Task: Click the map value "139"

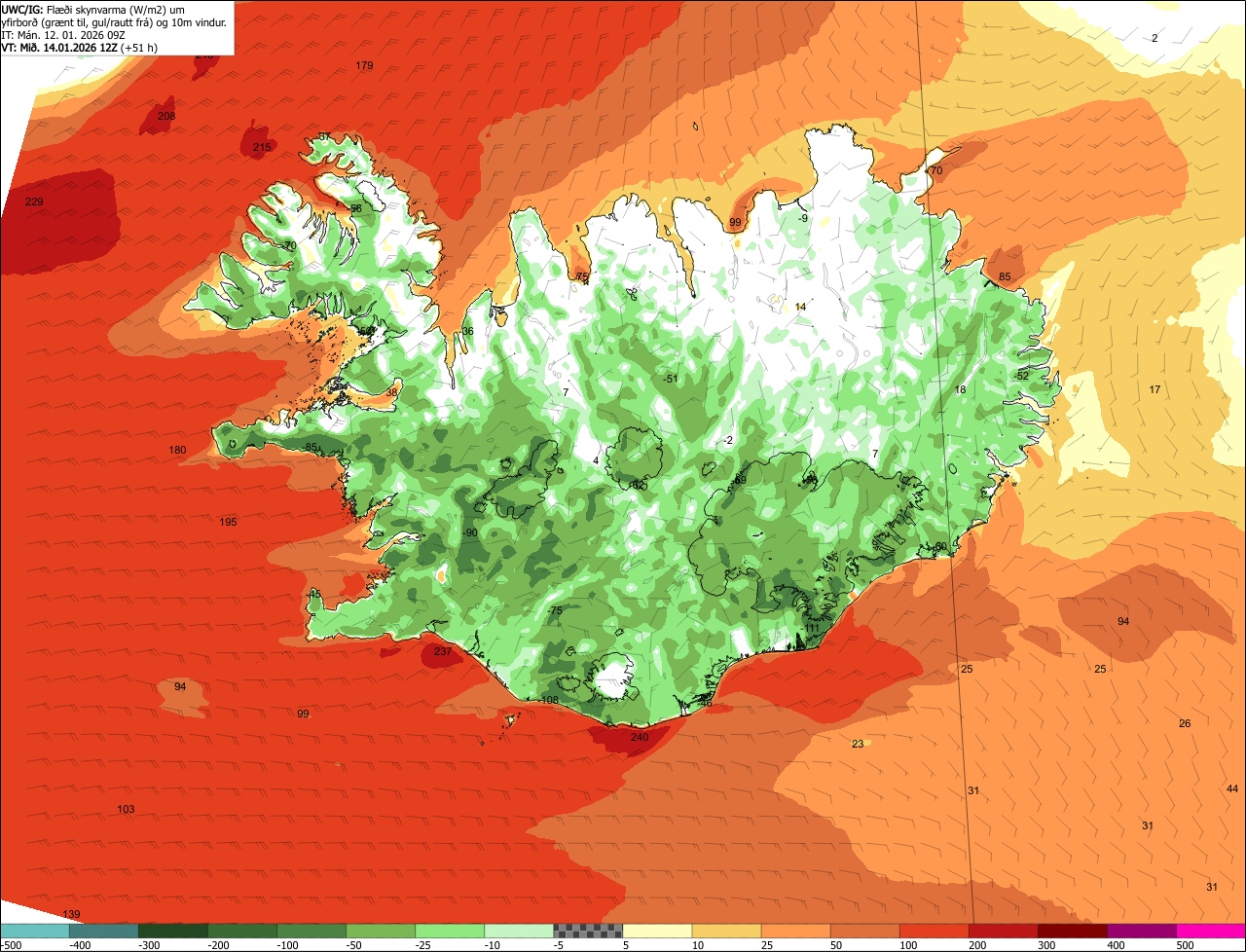Action: [x=71, y=915]
